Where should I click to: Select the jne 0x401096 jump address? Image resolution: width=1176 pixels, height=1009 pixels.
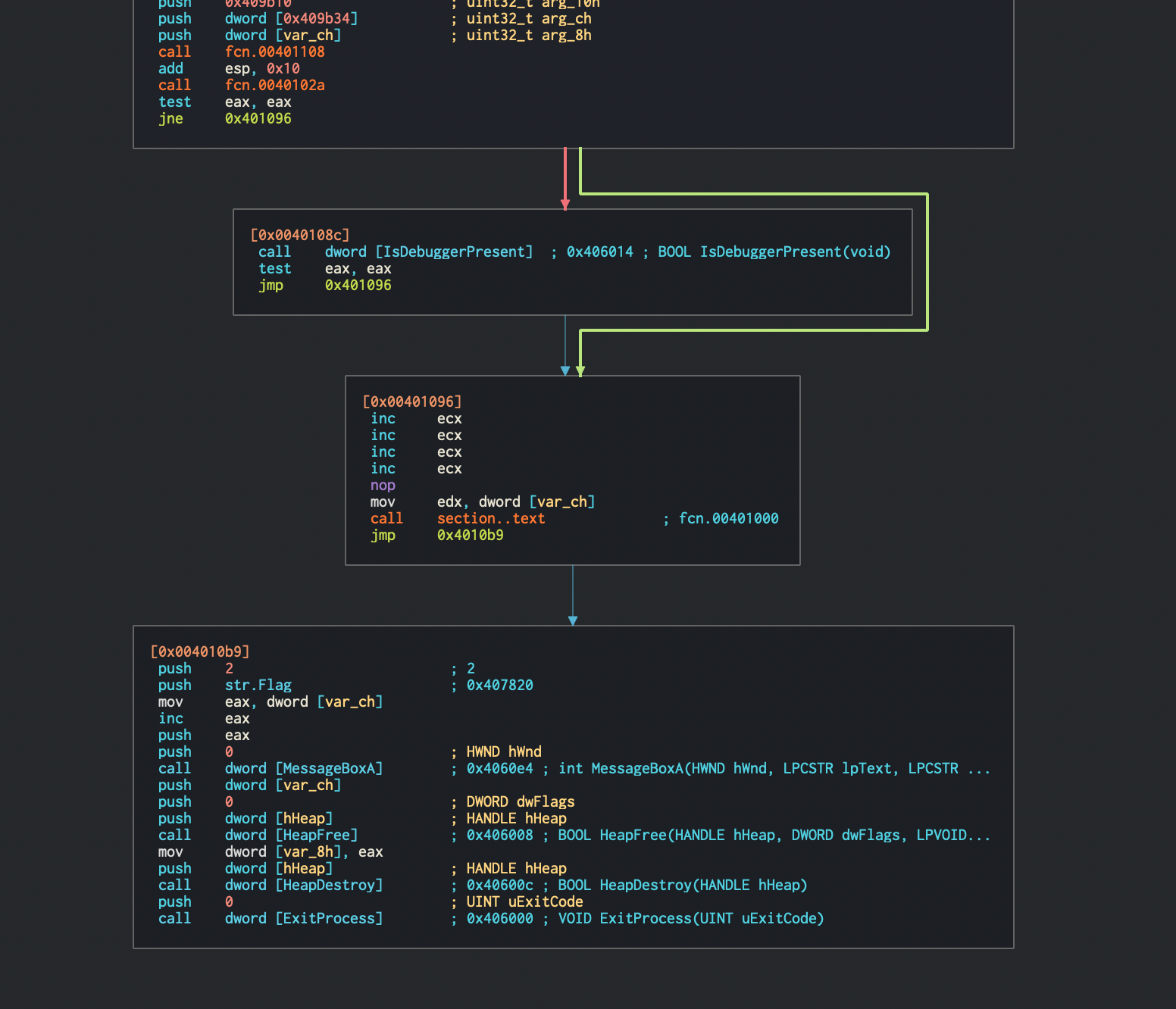(258, 119)
